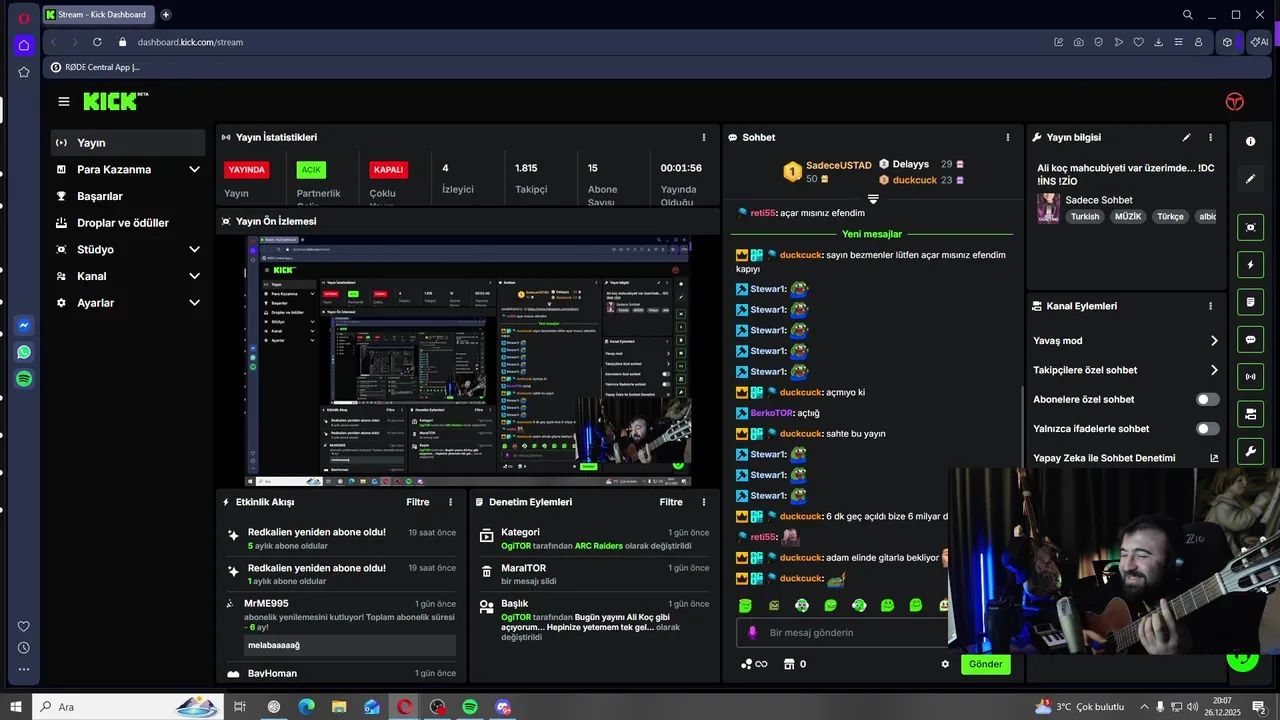
Task: Edit stream info with Yayın bilgisi pencil
Action: tap(1186, 137)
